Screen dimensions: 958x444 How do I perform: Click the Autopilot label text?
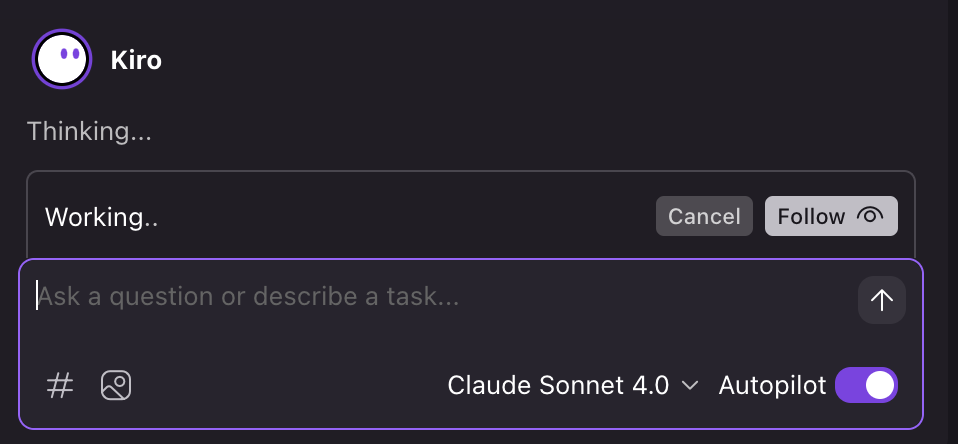[772, 386]
